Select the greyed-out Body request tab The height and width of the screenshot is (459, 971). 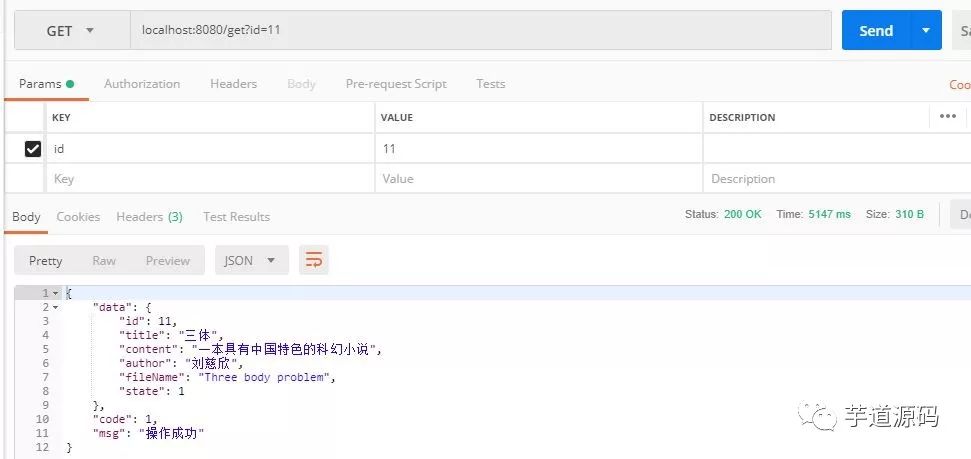point(302,84)
